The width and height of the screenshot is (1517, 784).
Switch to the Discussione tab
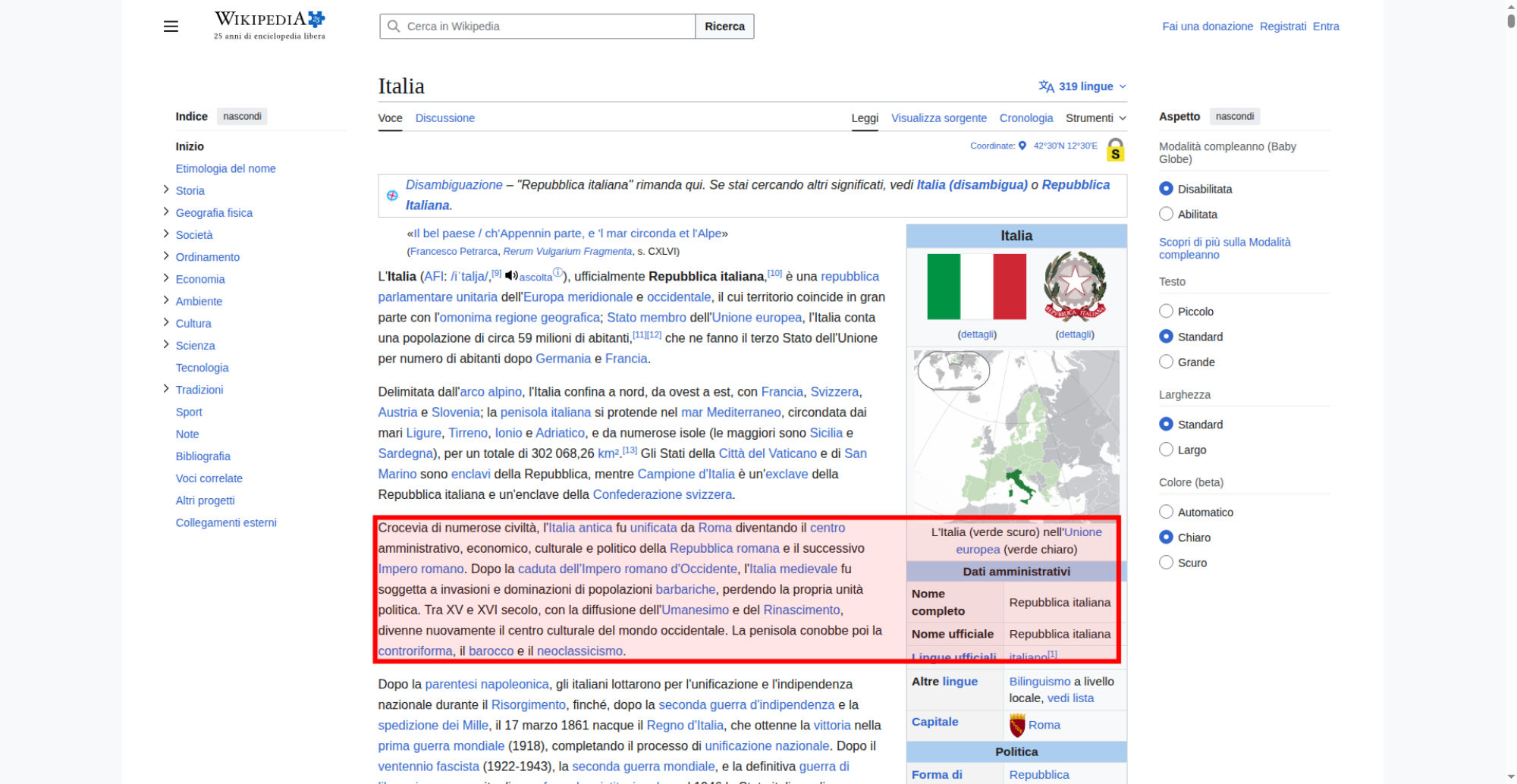pos(444,118)
